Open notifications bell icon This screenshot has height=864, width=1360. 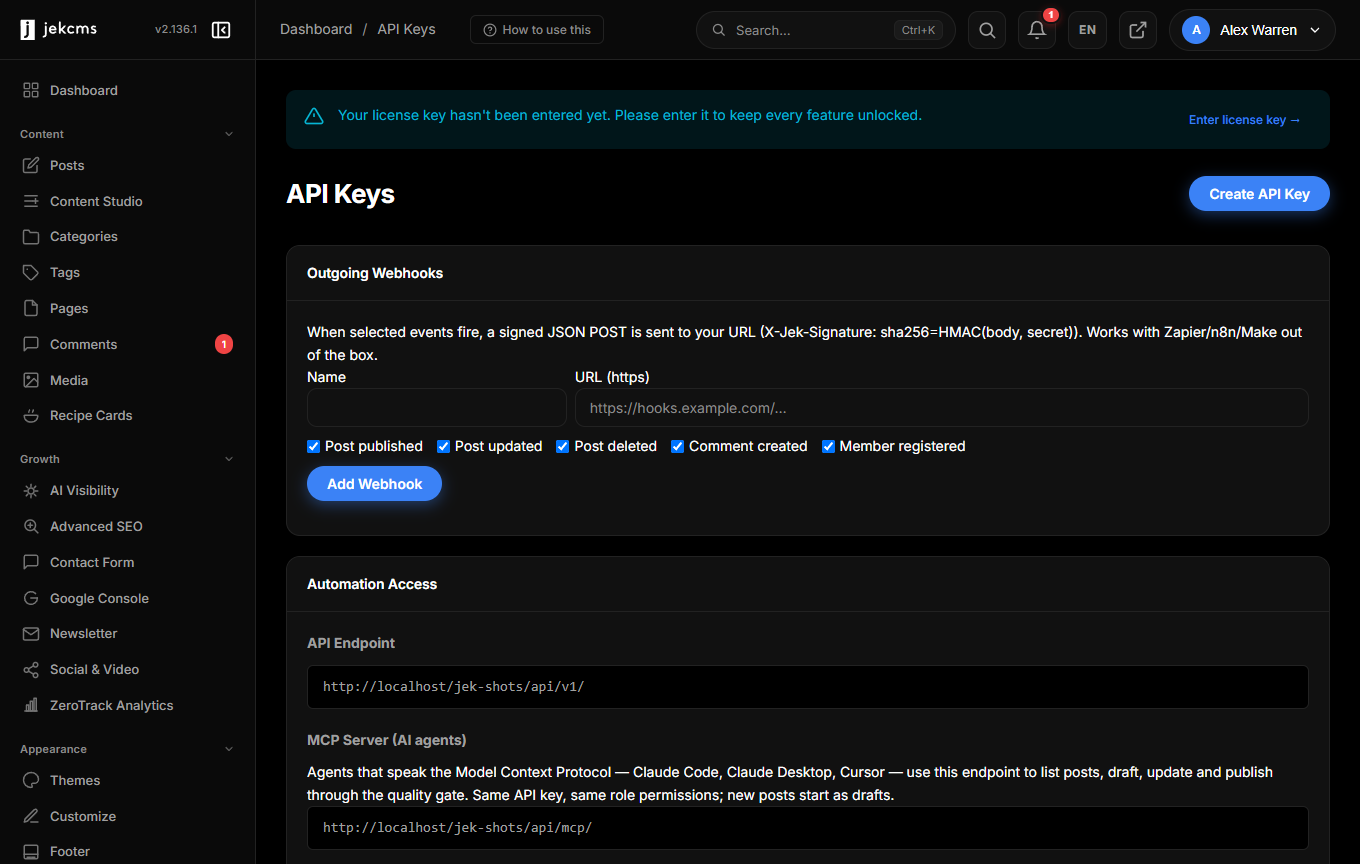coord(1037,30)
